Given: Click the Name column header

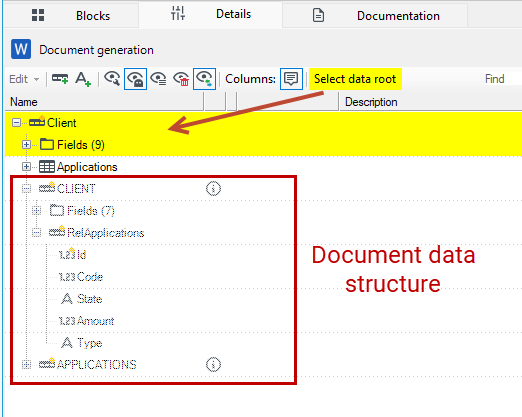Looking at the screenshot, I should [104, 102].
